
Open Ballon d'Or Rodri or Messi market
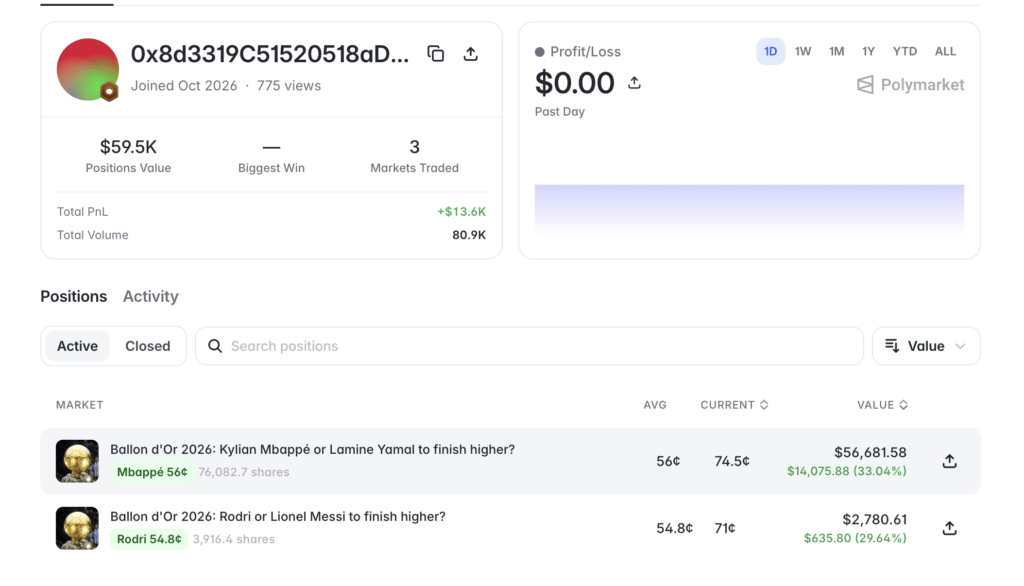[x=278, y=517]
